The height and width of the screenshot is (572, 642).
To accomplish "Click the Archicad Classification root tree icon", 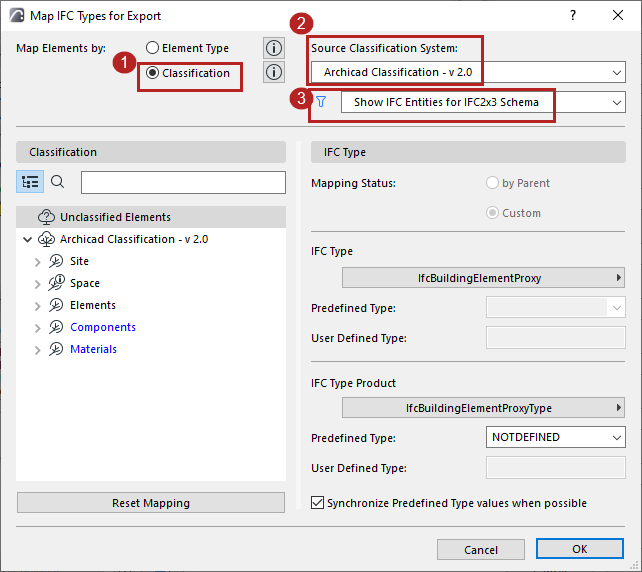I will (x=46, y=239).
